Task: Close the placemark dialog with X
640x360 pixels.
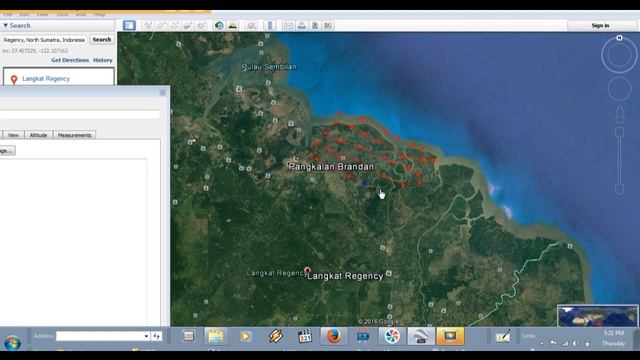Action: [x=163, y=93]
